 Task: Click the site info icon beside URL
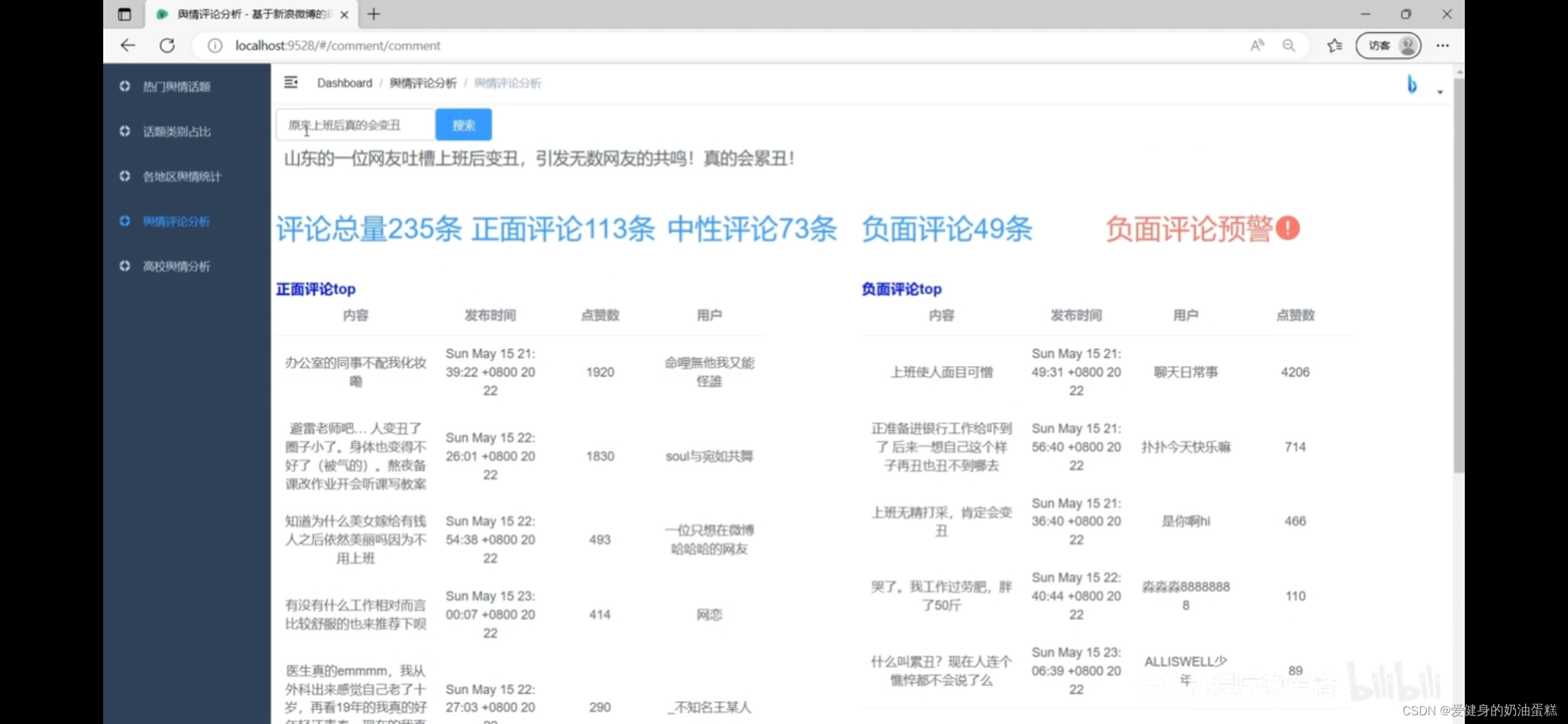tap(214, 46)
